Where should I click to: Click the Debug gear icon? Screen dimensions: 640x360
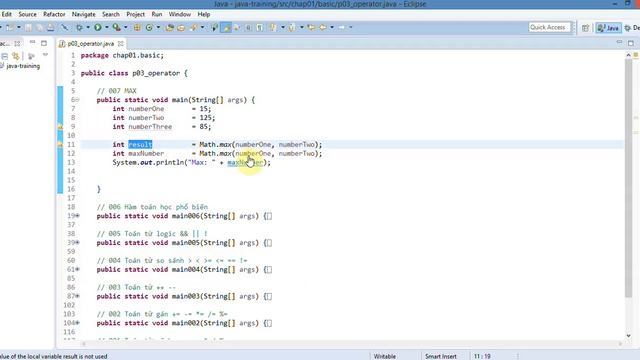pos(79,27)
